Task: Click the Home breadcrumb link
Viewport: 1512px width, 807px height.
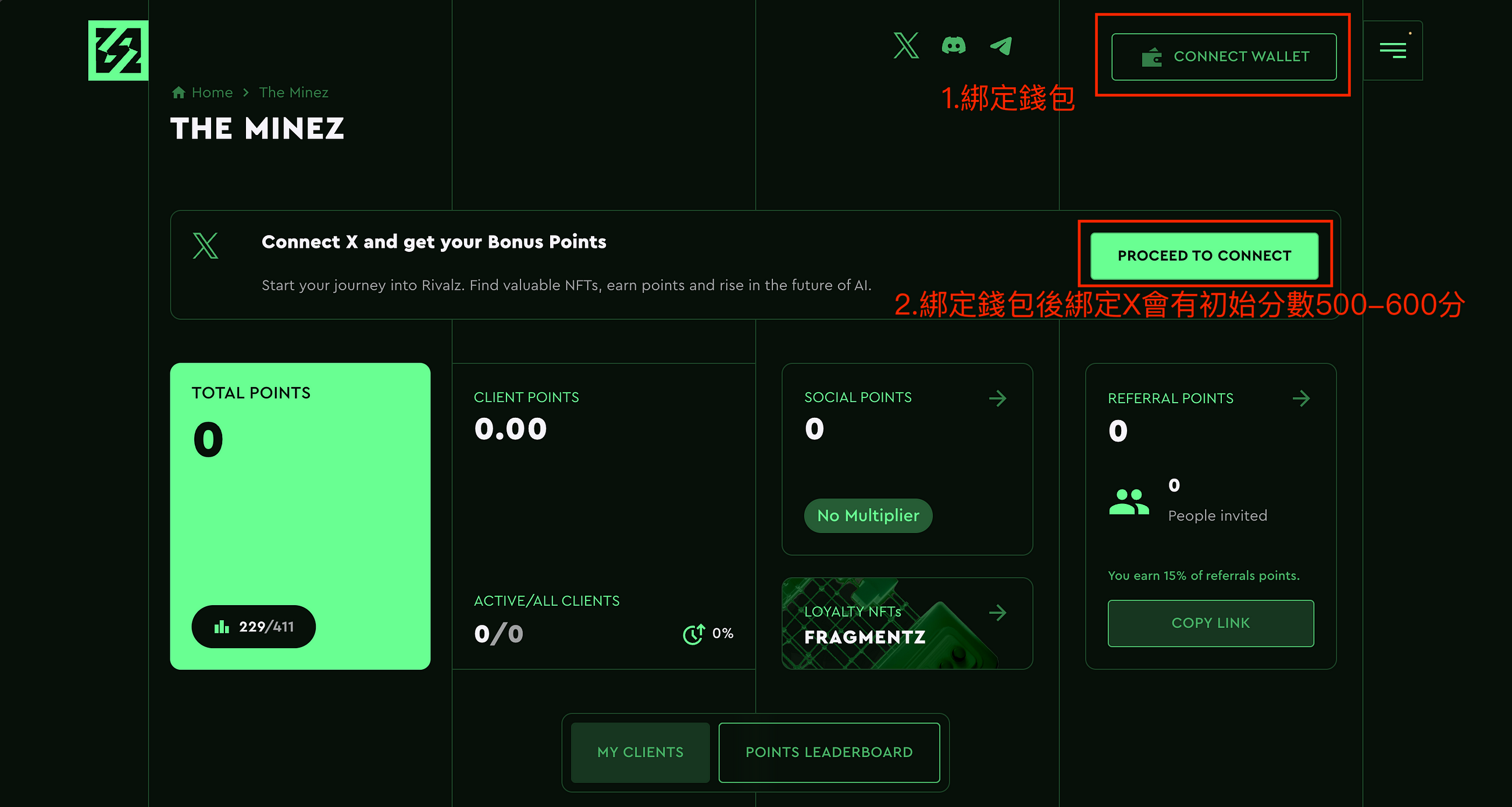Action: pos(211,92)
